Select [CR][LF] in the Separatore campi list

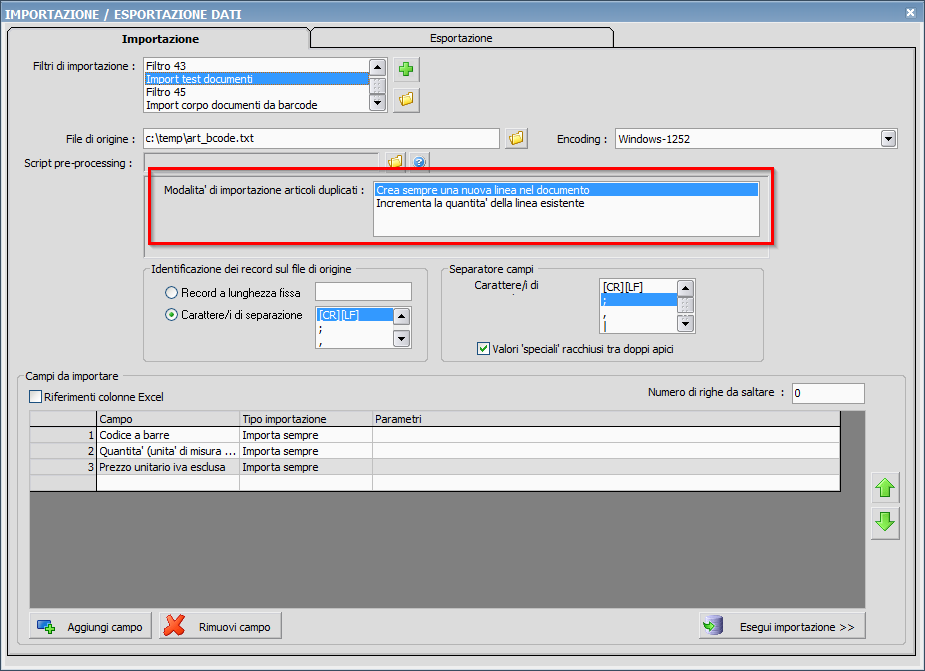(639, 287)
